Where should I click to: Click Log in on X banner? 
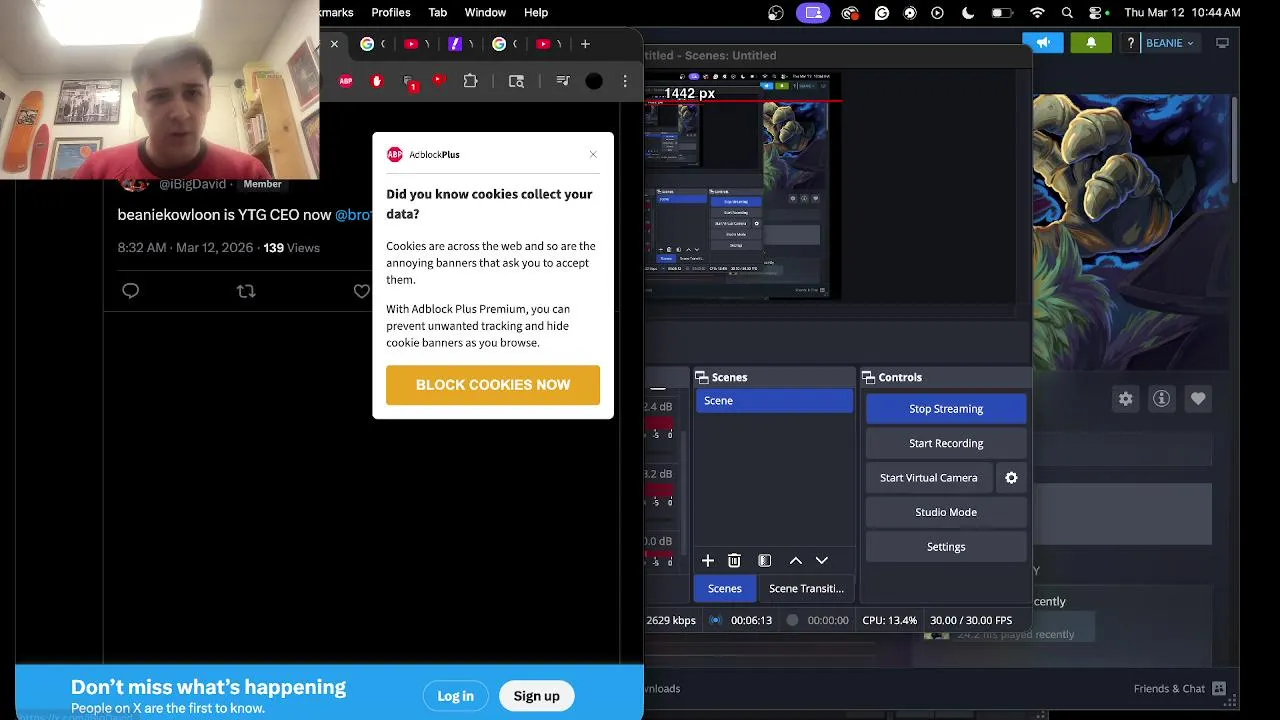click(x=455, y=696)
